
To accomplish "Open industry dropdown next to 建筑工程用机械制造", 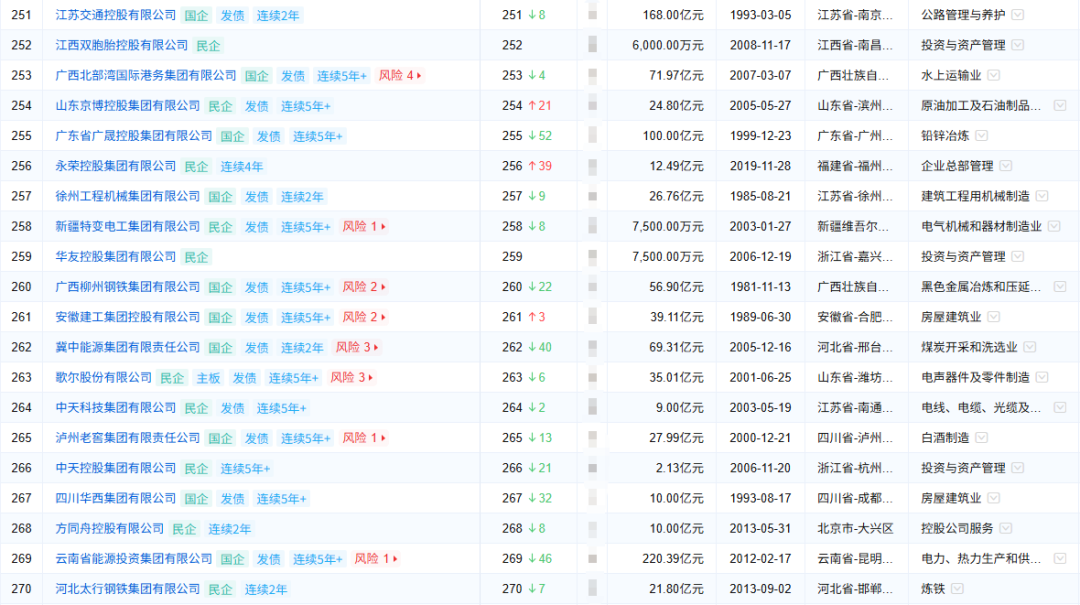I will 1042,196.
